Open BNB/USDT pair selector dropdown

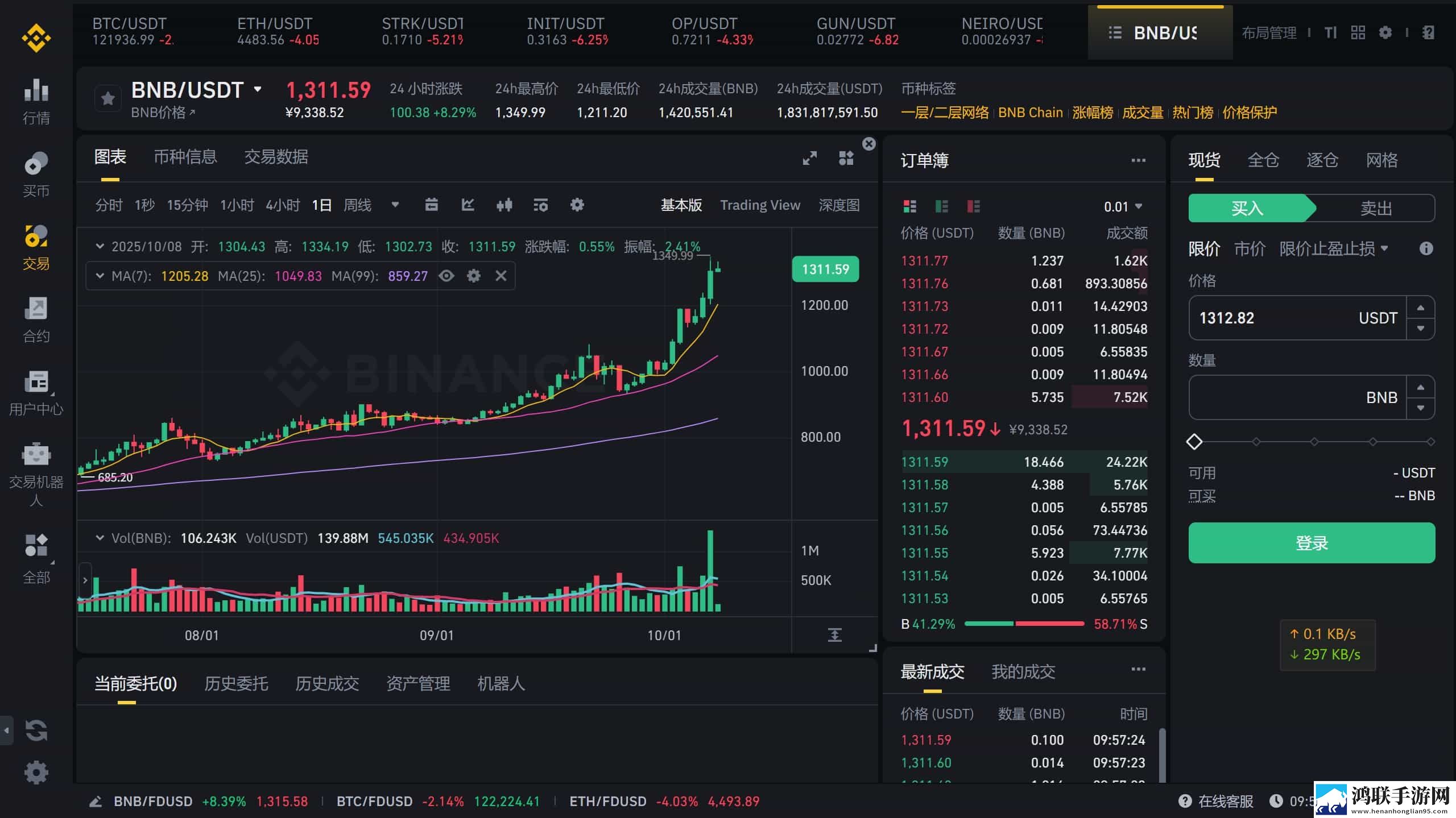tap(258, 89)
